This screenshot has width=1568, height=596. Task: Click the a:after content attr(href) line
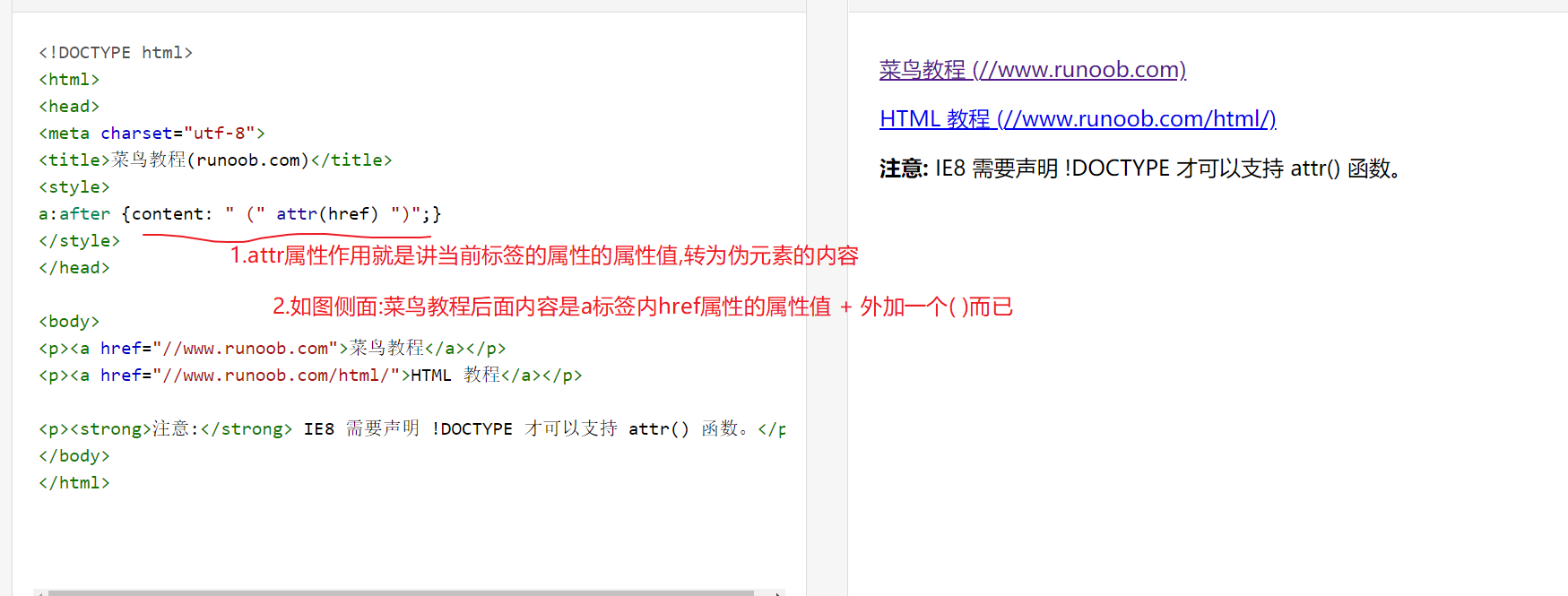pyautogui.click(x=240, y=214)
